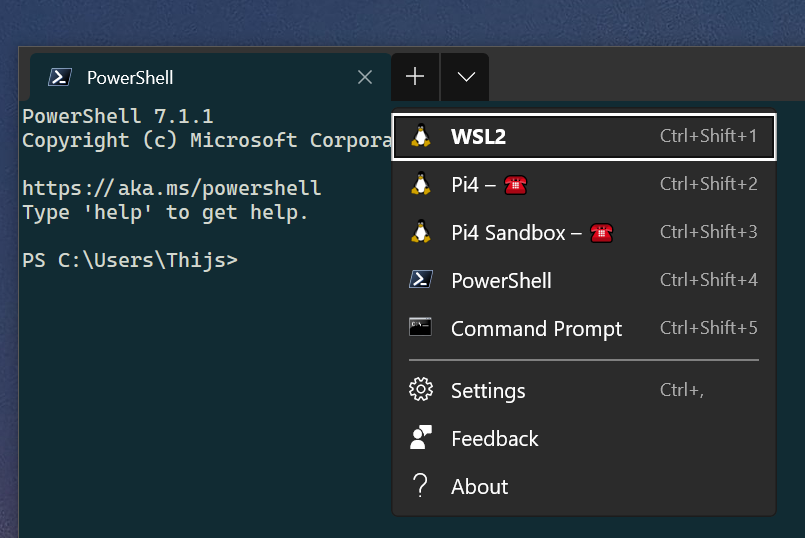Open the Pi4 profile
The height and width of the screenshot is (538, 805).
click(584, 184)
